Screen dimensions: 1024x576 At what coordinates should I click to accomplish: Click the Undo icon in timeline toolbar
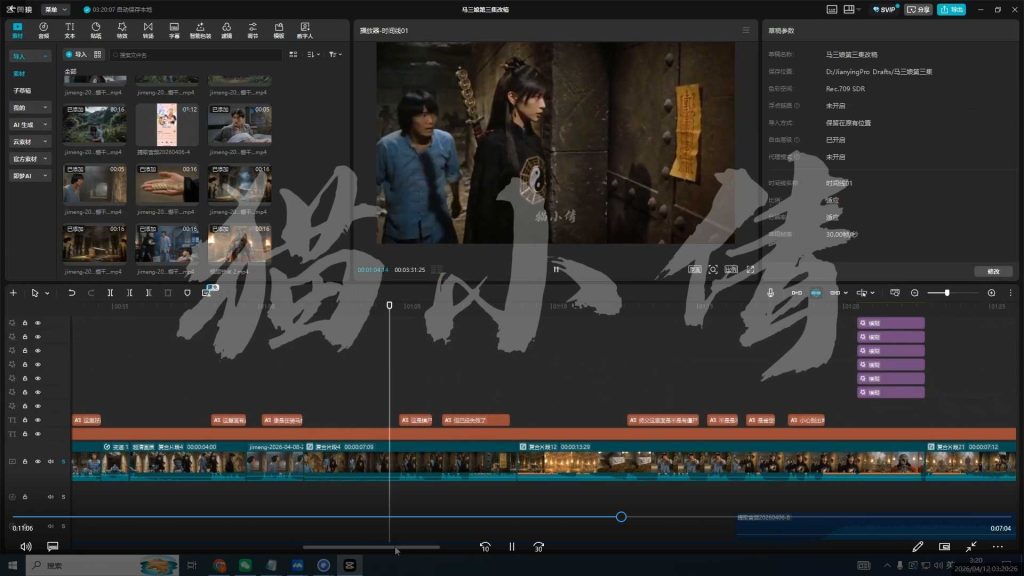click(71, 292)
